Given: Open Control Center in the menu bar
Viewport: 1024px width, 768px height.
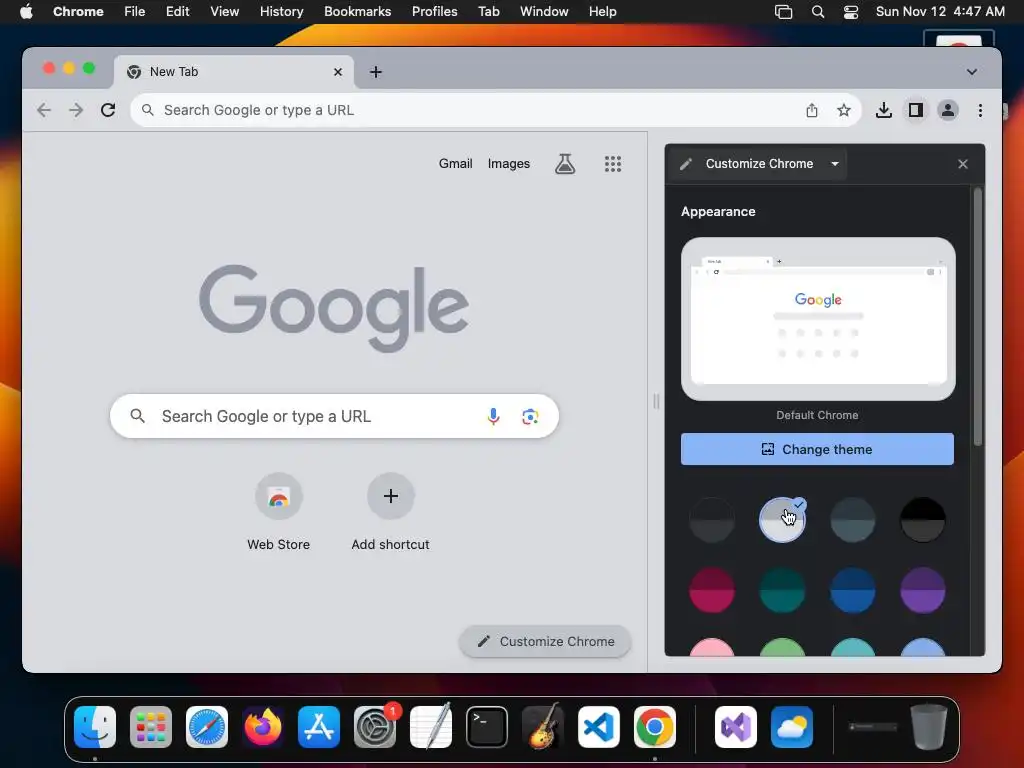Looking at the screenshot, I should click(x=850, y=12).
